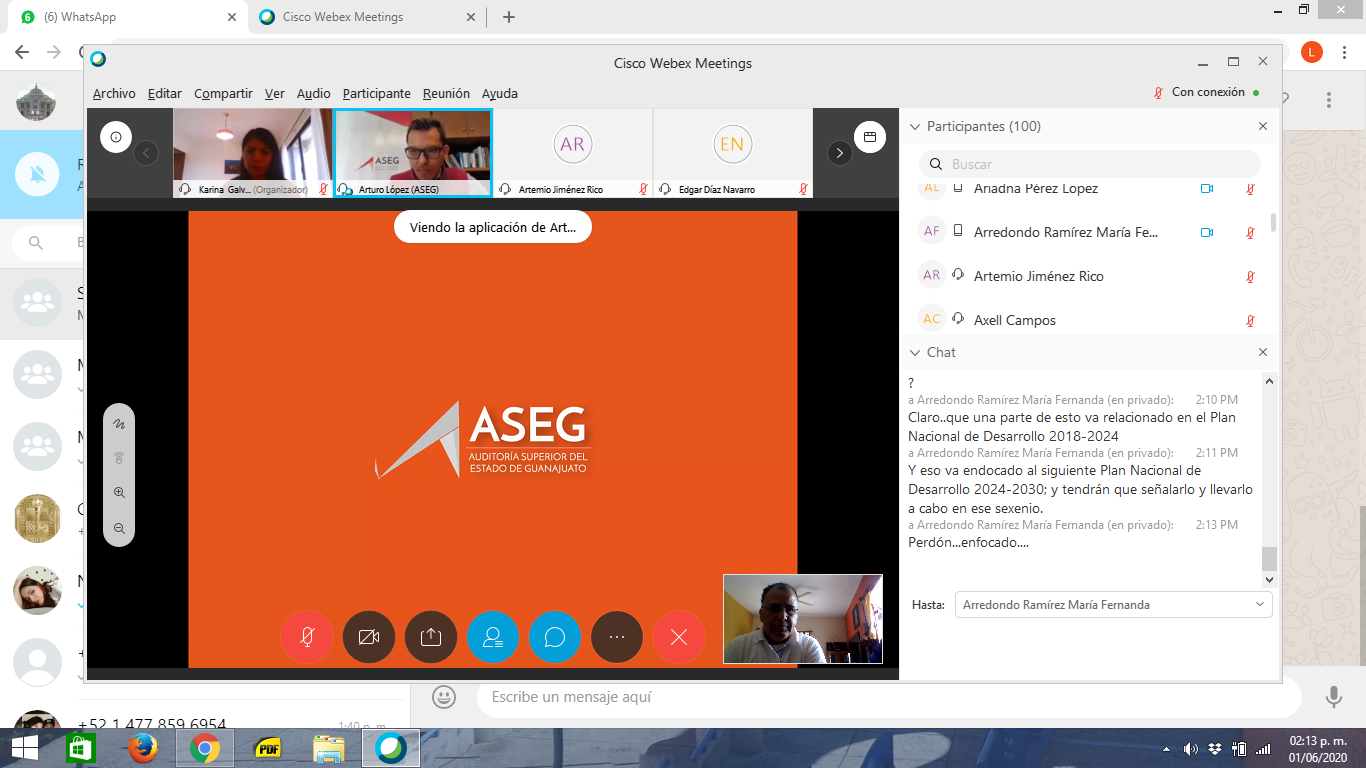This screenshot has width=1366, height=768.
Task: Show next video thumbnails with right arrow
Action: pos(840,153)
